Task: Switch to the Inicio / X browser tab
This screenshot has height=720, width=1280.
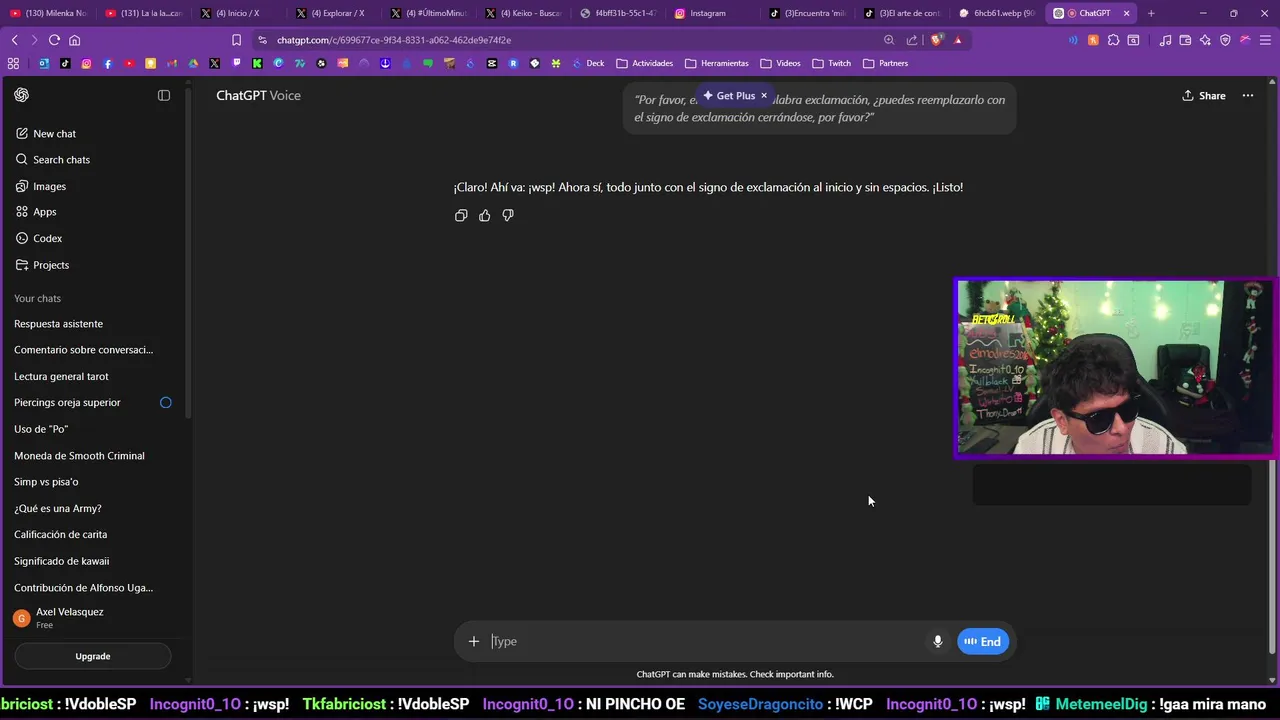Action: 237,13
